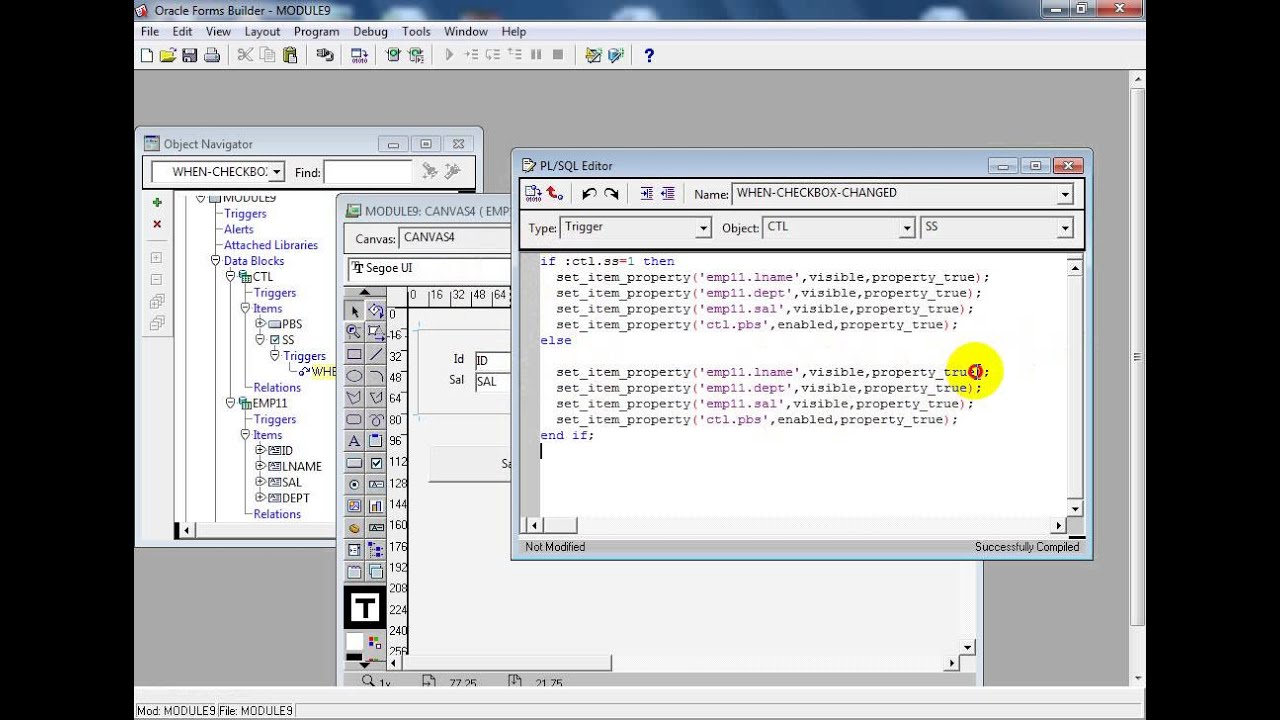This screenshot has width=1280, height=720.
Task: Click the Paste clipboard toolbar icon
Action: (x=290, y=55)
